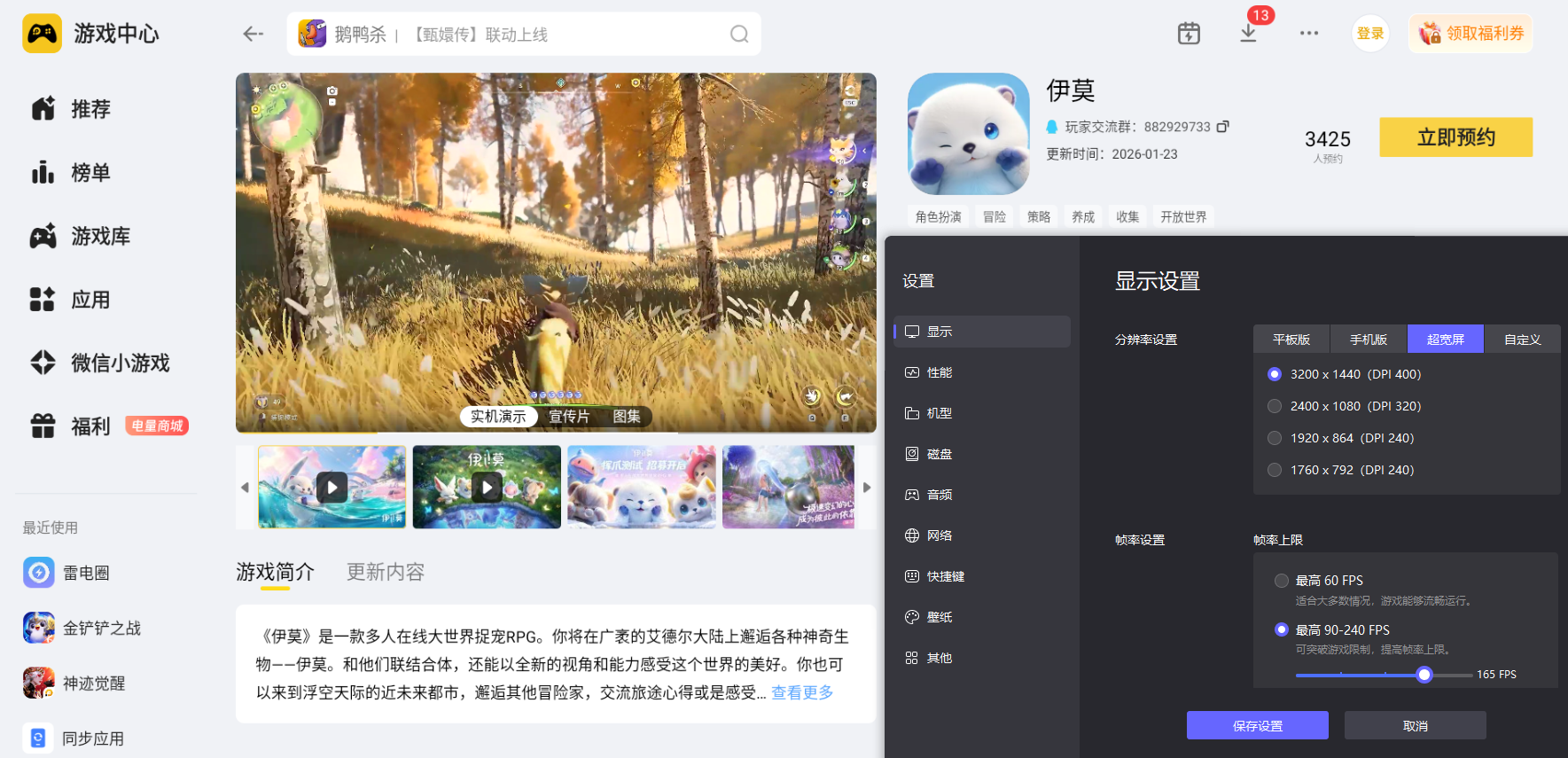Open the calendar reservation icon
This screenshot has height=758, width=1568.
1189,34
